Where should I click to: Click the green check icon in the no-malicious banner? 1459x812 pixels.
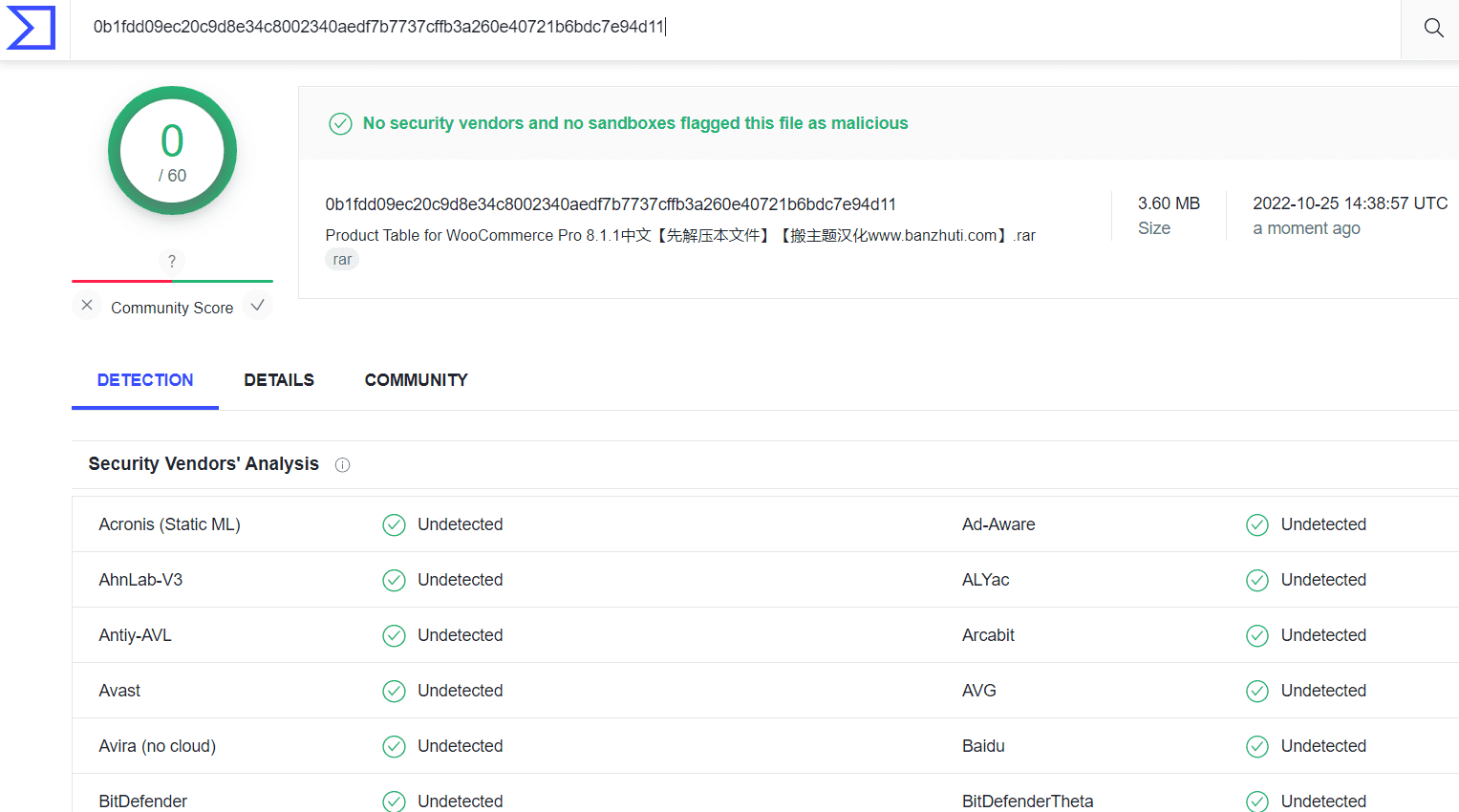point(340,123)
